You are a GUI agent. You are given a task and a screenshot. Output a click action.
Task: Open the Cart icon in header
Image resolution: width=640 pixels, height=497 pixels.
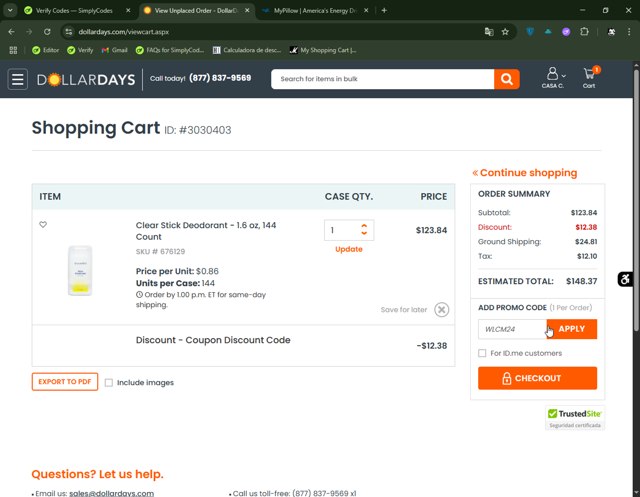pyautogui.click(x=589, y=78)
